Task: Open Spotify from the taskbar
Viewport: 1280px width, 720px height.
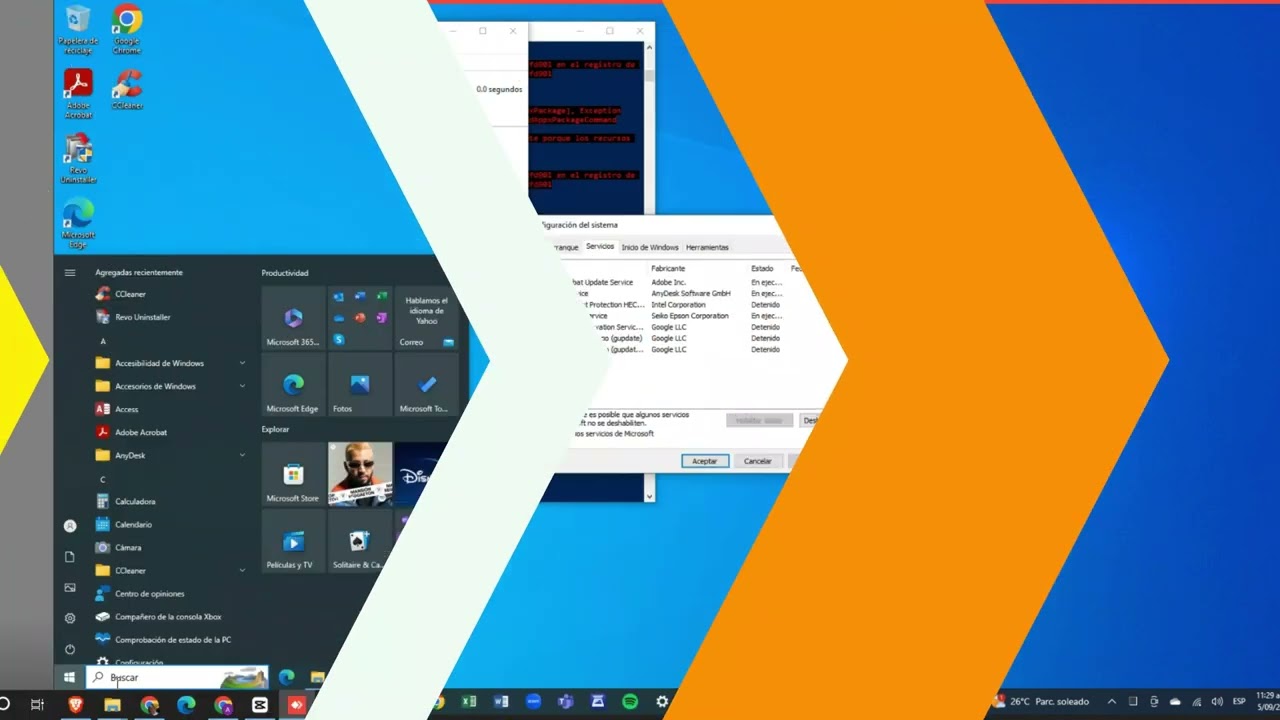Action: 630,702
